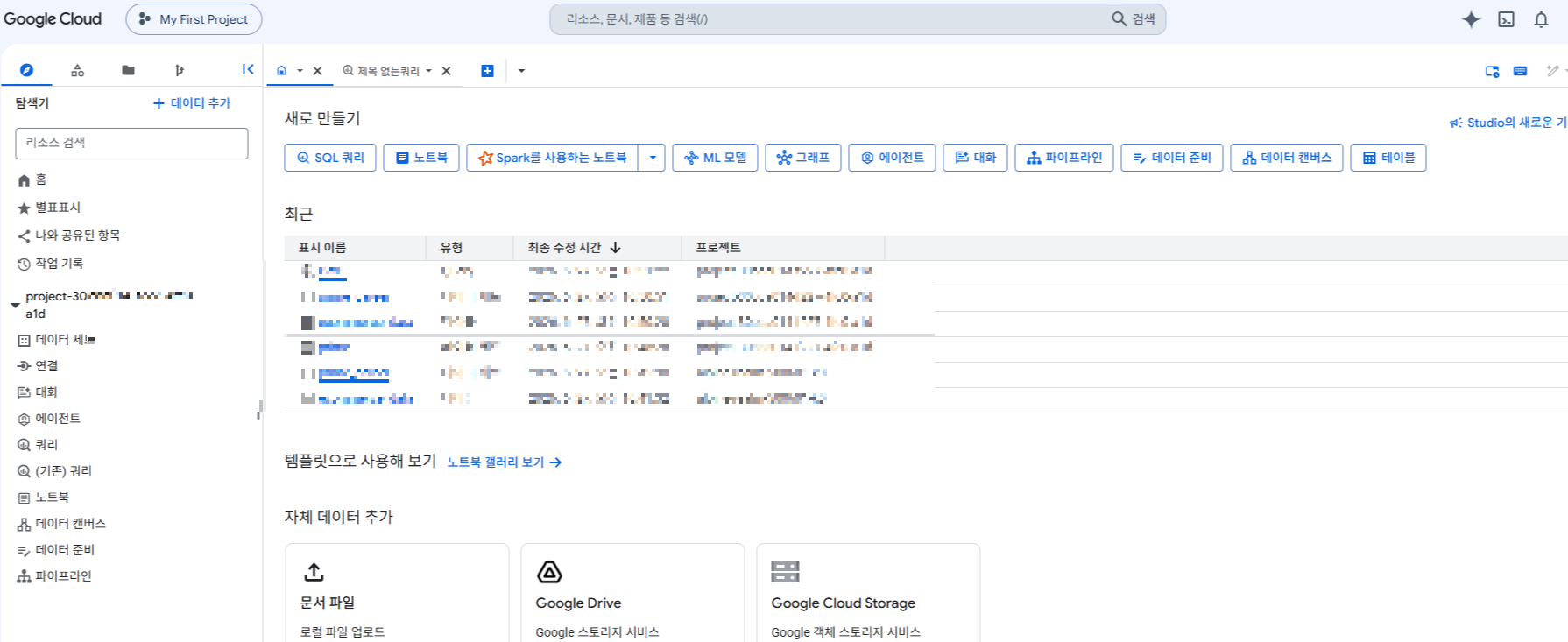Create new 데이터 캔버스 button
Screen dimensions: 1568x642
[x=1287, y=158]
